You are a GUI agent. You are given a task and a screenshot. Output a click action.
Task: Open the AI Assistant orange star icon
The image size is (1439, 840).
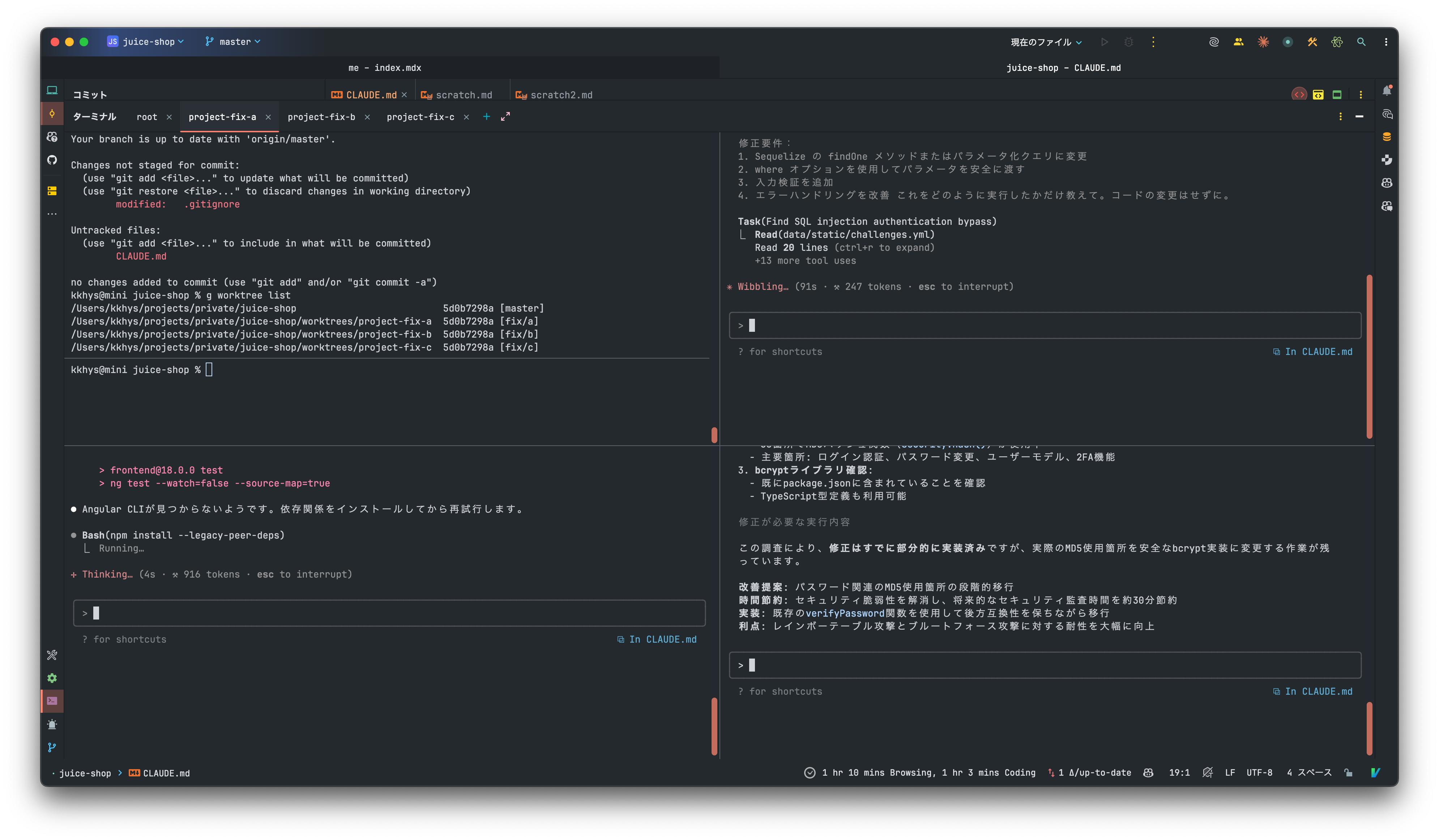click(1263, 42)
